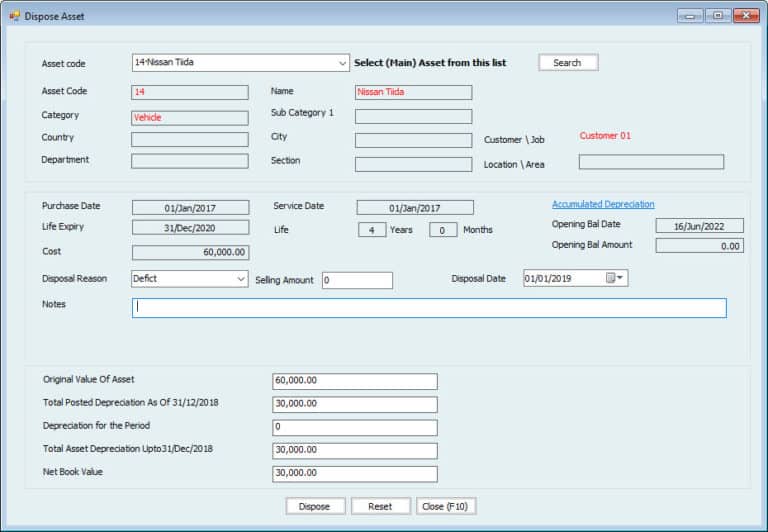The width and height of the screenshot is (768, 532).
Task: Click the Depreciation for the Period field
Action: coord(355,427)
